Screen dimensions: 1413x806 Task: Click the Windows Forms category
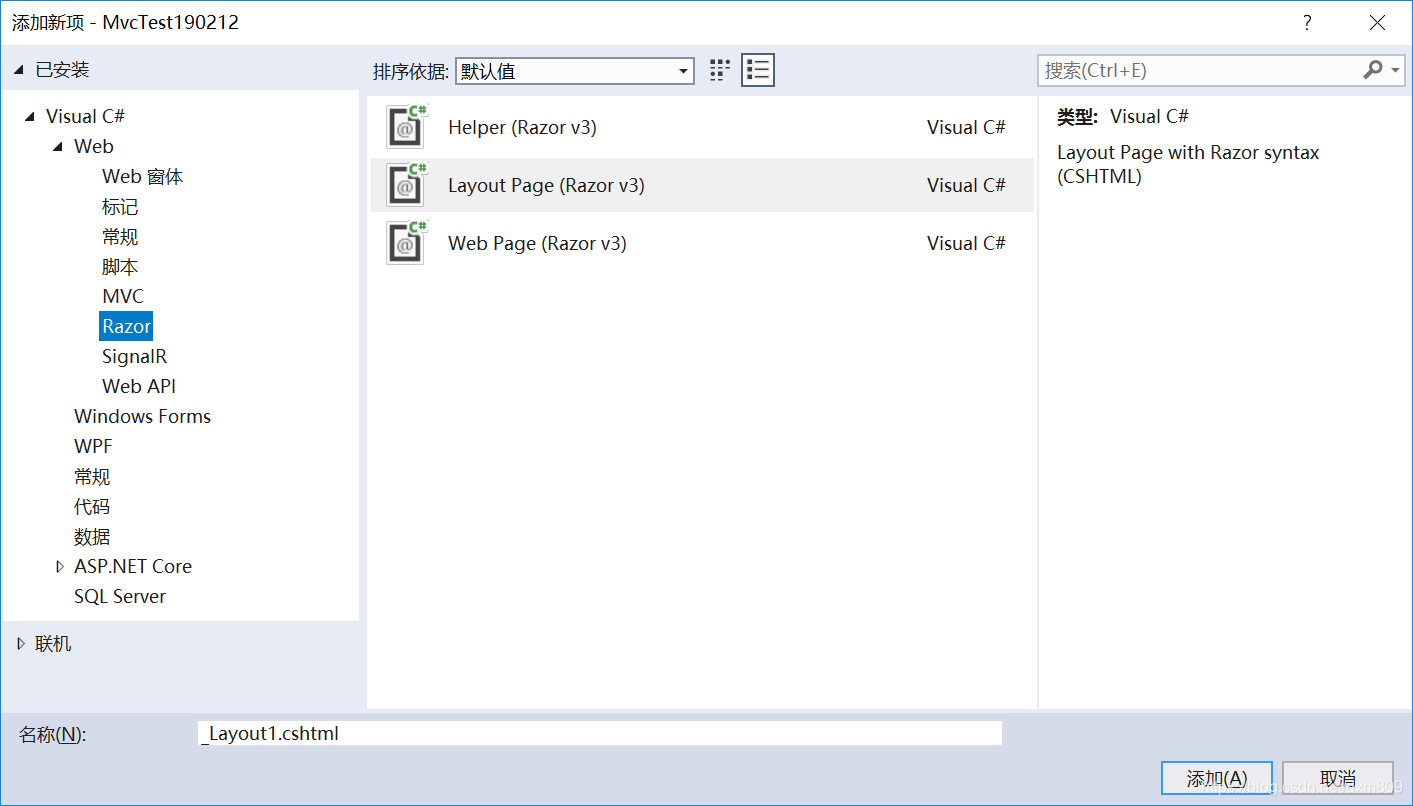[142, 416]
